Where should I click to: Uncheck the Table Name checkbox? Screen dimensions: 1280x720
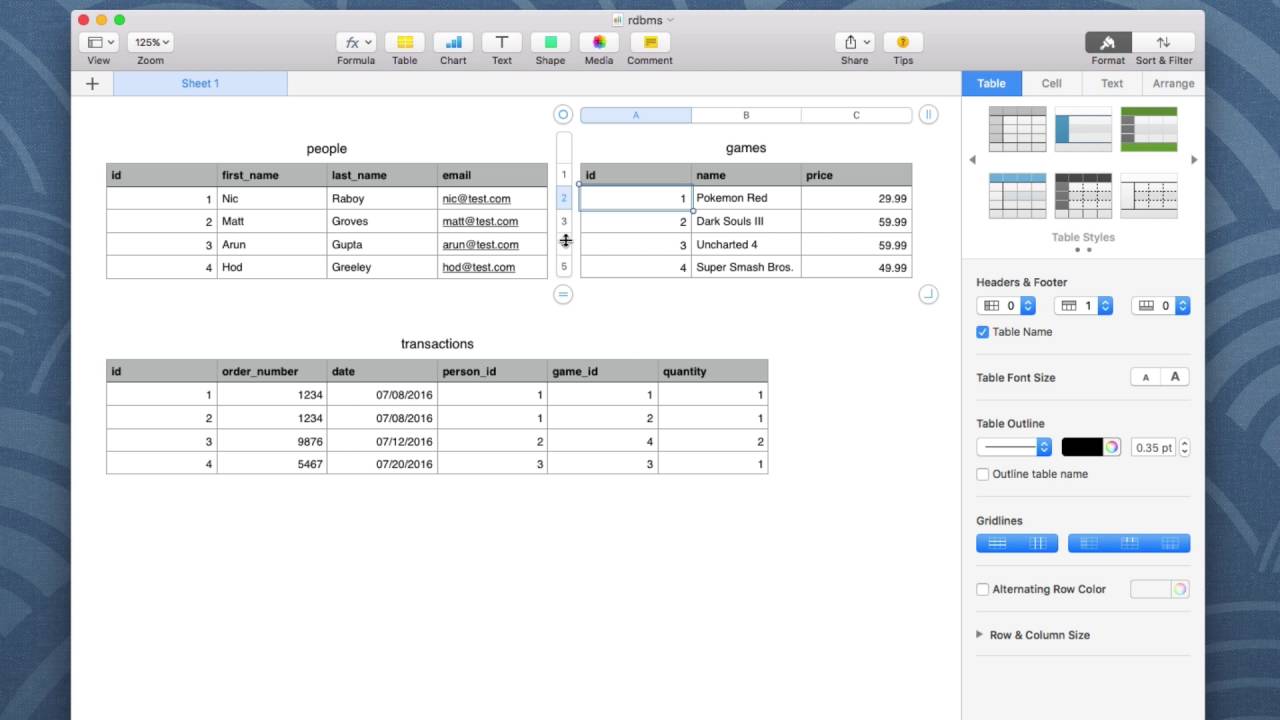point(983,332)
